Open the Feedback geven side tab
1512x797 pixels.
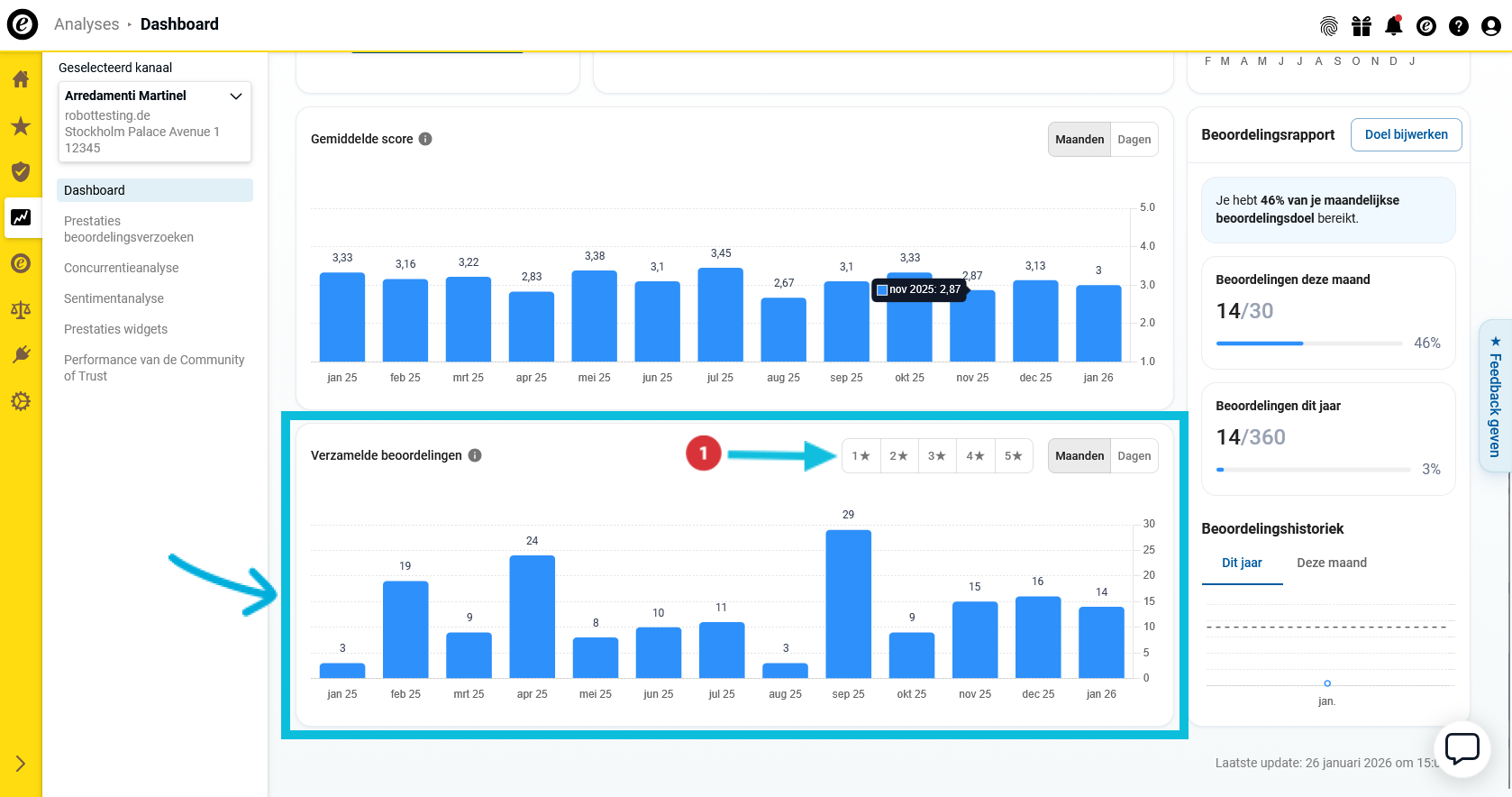1495,397
